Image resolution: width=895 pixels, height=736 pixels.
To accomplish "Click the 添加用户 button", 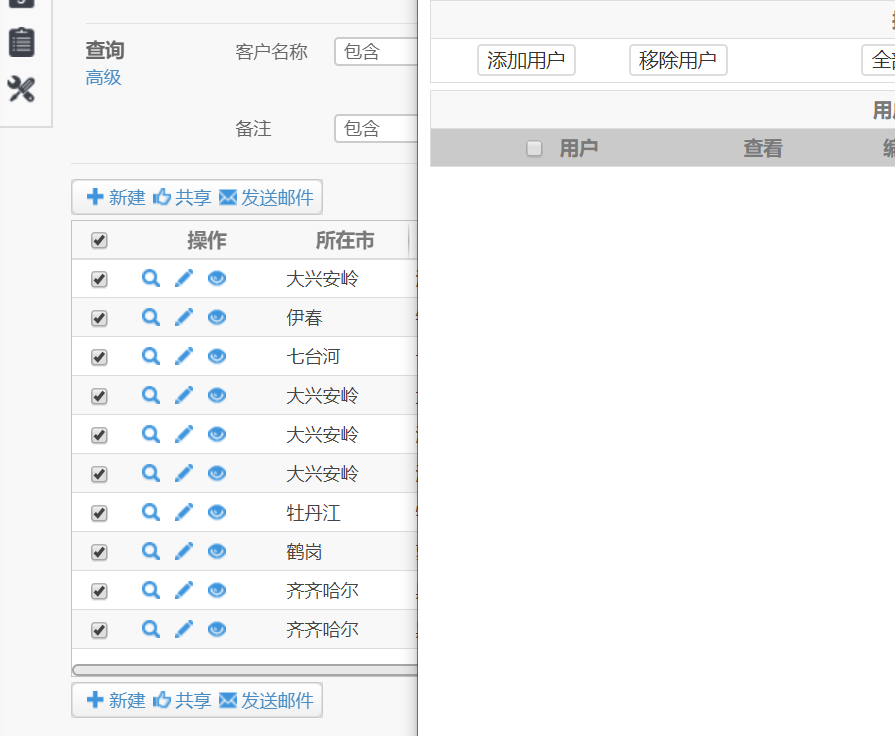I will [x=526, y=60].
